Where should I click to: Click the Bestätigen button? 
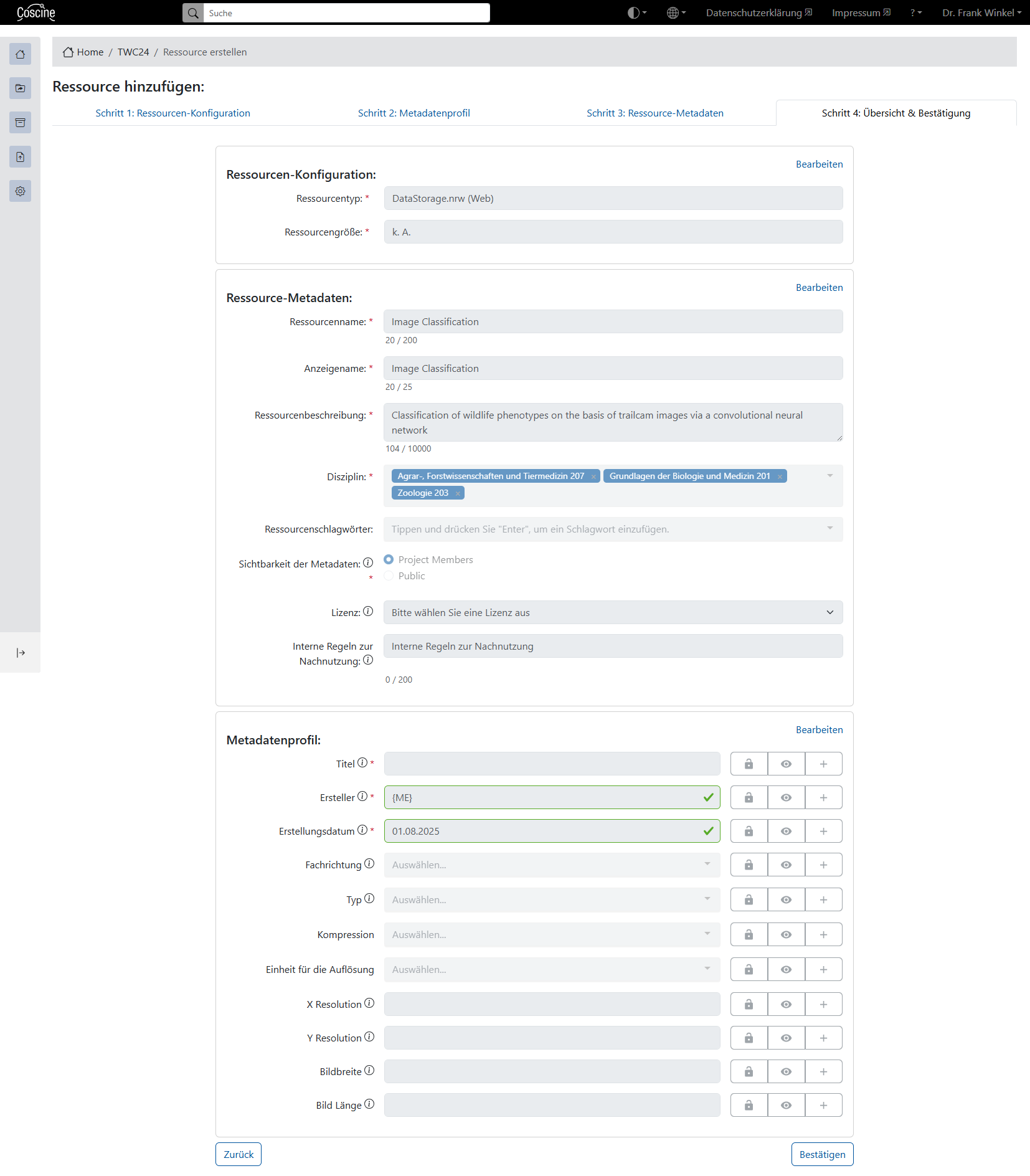click(x=822, y=1154)
